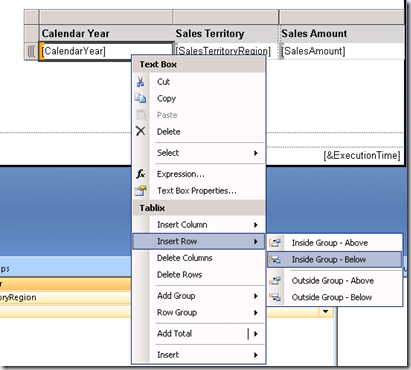Screen dimensions: 411x370
Task: Click the row handle beside header row
Action: [31, 34]
